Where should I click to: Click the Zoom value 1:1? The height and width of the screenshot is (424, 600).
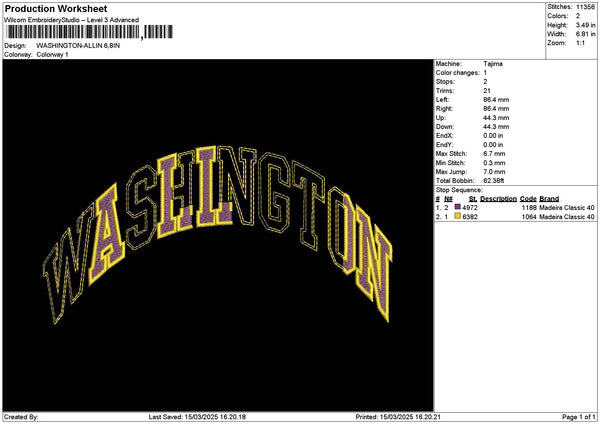(580, 43)
